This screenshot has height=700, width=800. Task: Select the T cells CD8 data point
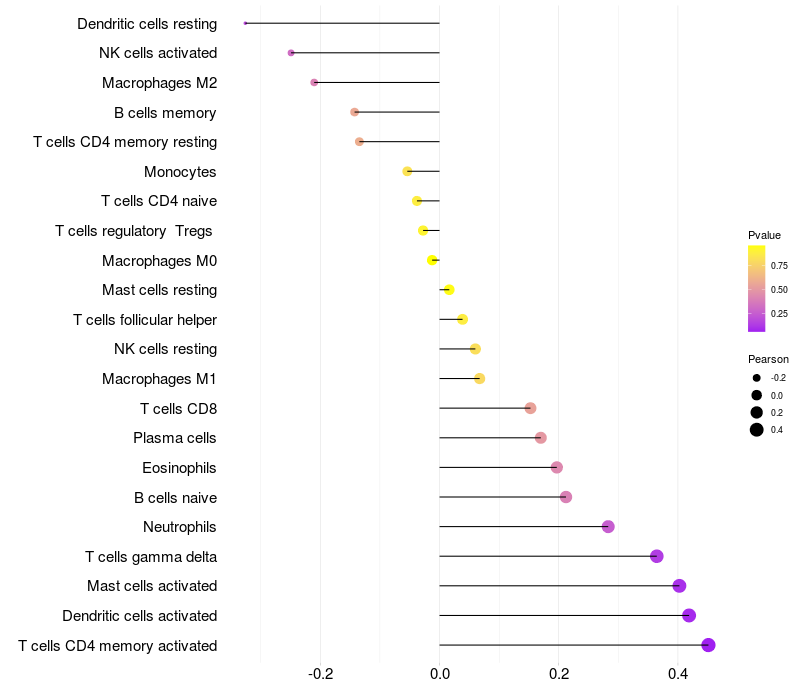530,408
